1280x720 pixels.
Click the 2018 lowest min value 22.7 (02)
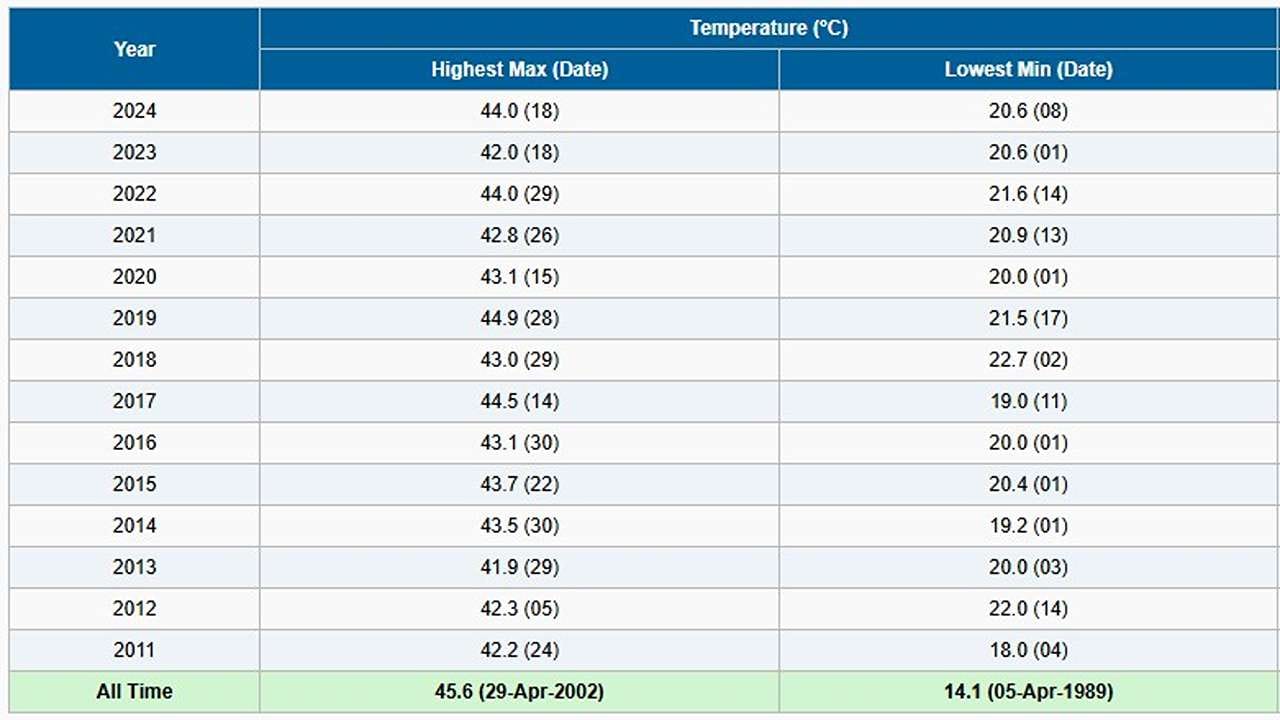point(1028,360)
